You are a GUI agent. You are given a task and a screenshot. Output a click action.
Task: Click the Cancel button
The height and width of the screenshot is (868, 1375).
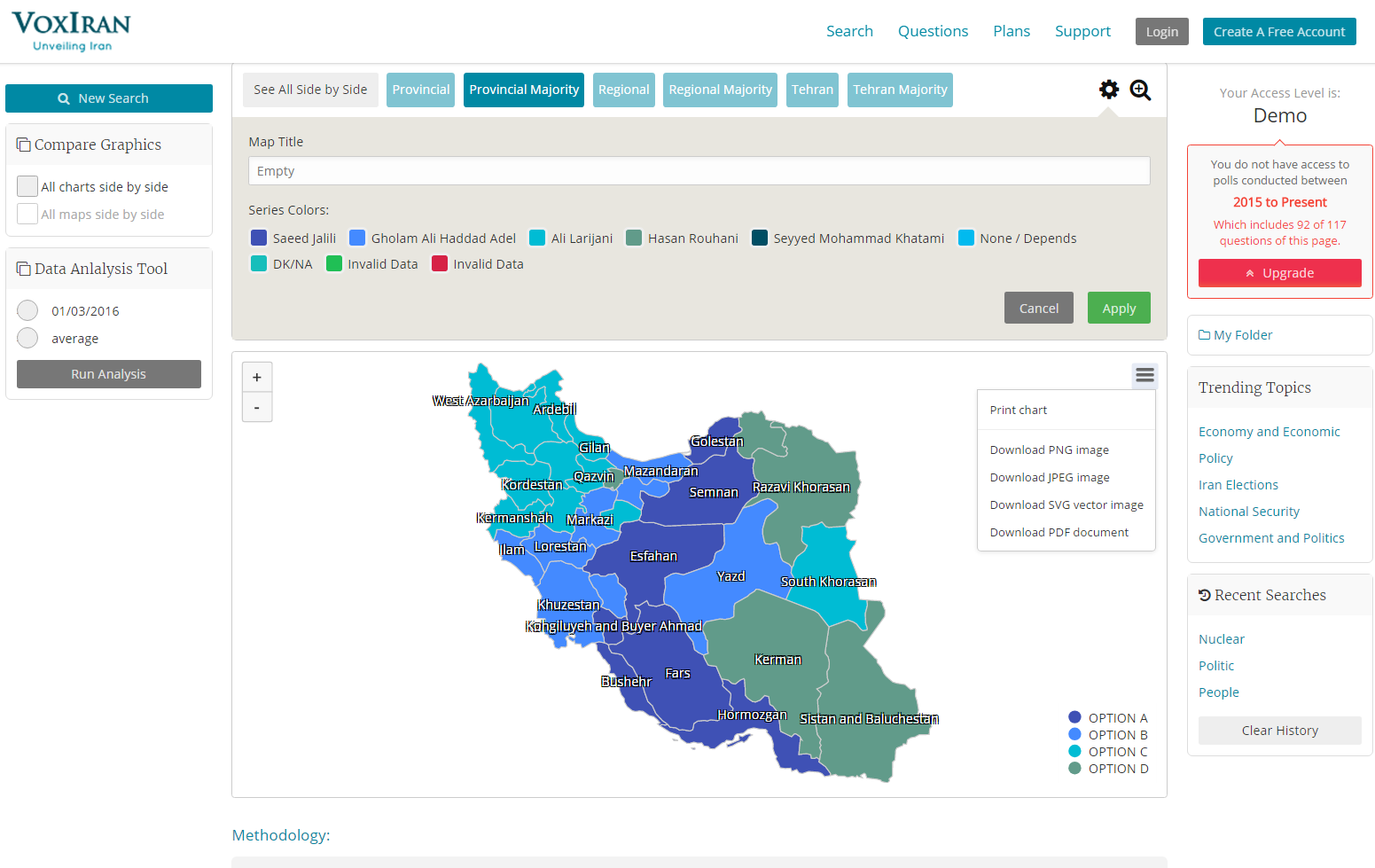coord(1039,308)
